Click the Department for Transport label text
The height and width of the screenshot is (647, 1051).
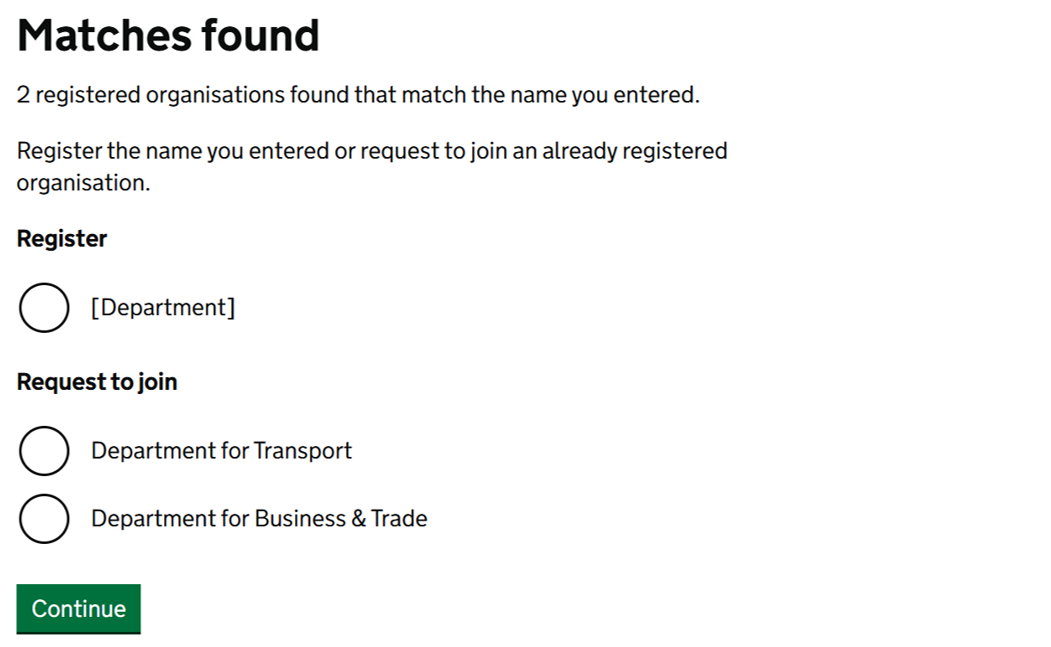point(221,451)
